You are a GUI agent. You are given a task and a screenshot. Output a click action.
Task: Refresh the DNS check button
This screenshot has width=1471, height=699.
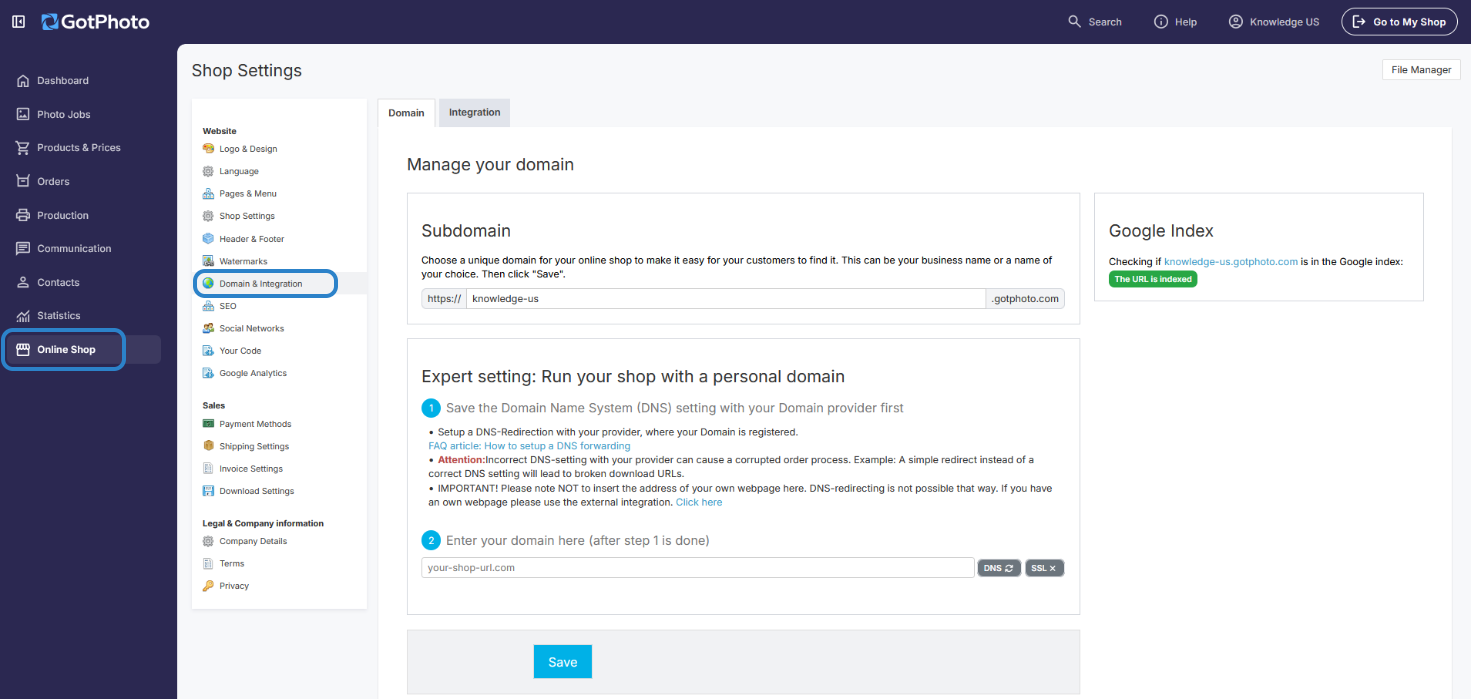(999, 568)
